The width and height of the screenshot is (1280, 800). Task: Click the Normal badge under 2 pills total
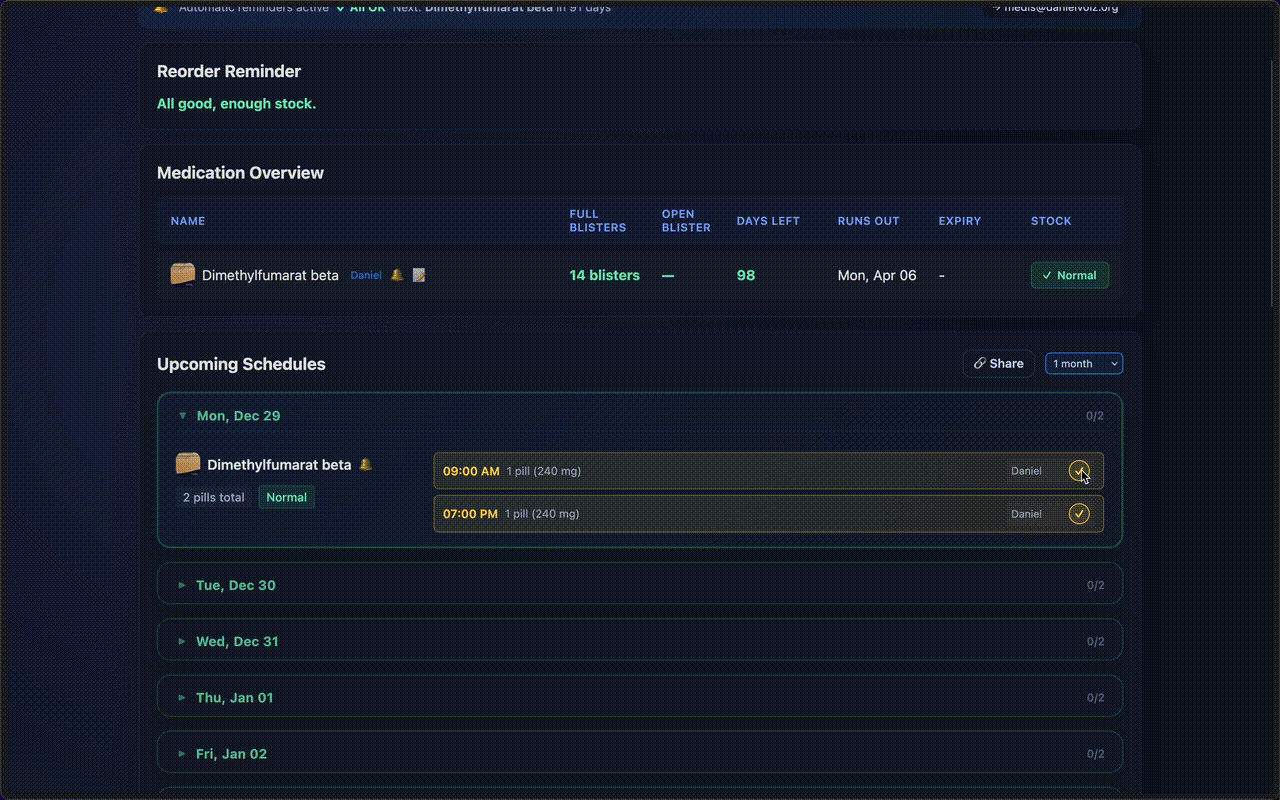tap(286, 497)
